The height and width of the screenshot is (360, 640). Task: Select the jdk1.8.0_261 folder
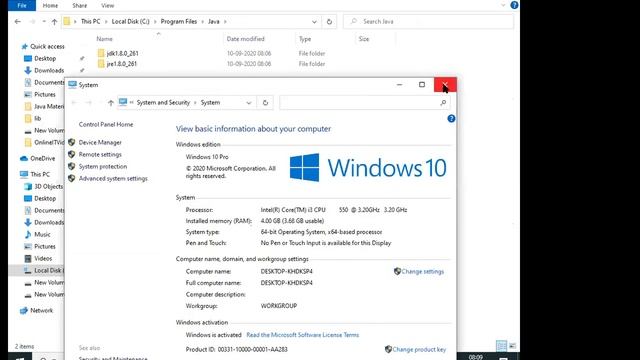122,53
